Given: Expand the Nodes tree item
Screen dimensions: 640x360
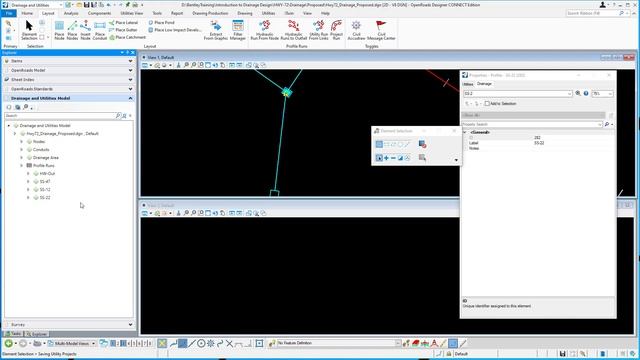Looking at the screenshot, I should (x=22, y=142).
